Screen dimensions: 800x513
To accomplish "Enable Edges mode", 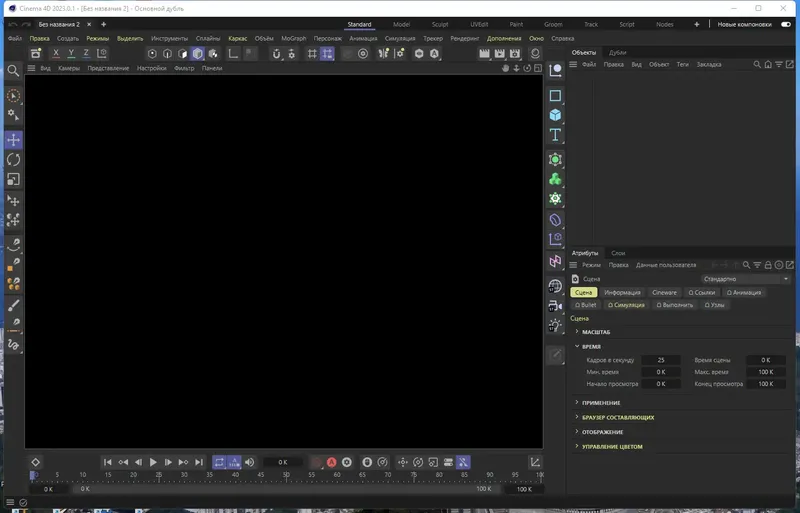I will click(x=167, y=54).
